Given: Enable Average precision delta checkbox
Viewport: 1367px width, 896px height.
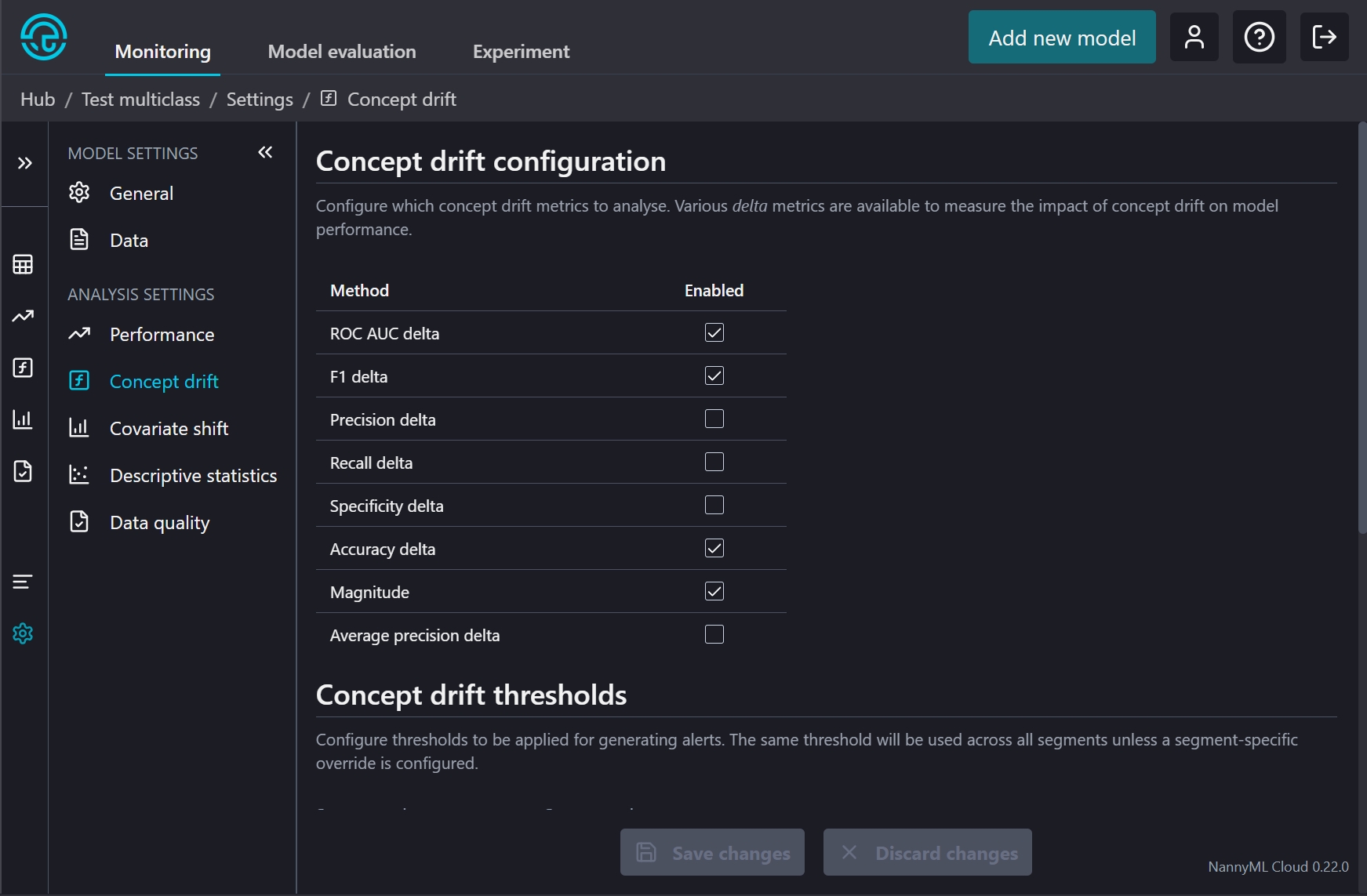Looking at the screenshot, I should [714, 635].
